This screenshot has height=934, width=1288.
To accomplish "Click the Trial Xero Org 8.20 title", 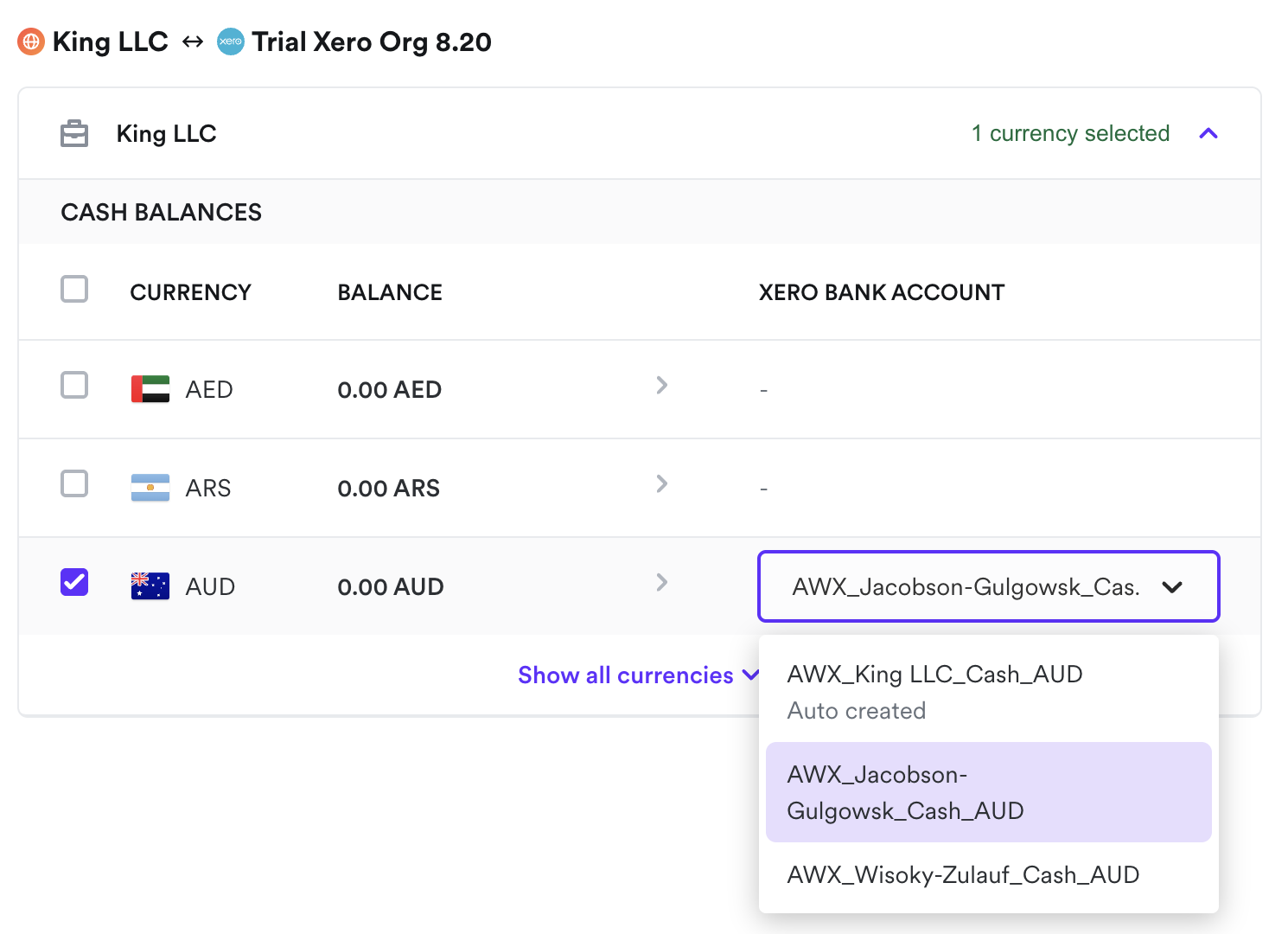I will point(372,42).
